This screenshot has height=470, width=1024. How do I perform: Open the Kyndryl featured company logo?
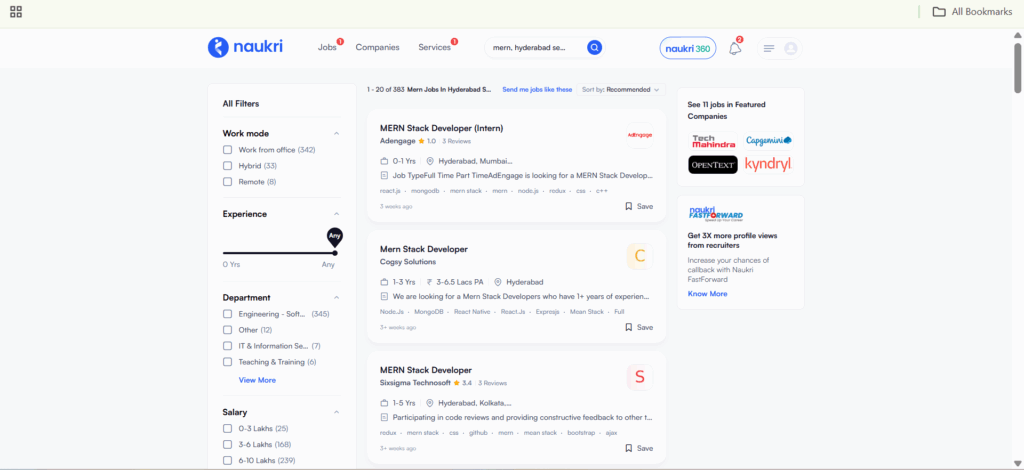click(x=767, y=164)
